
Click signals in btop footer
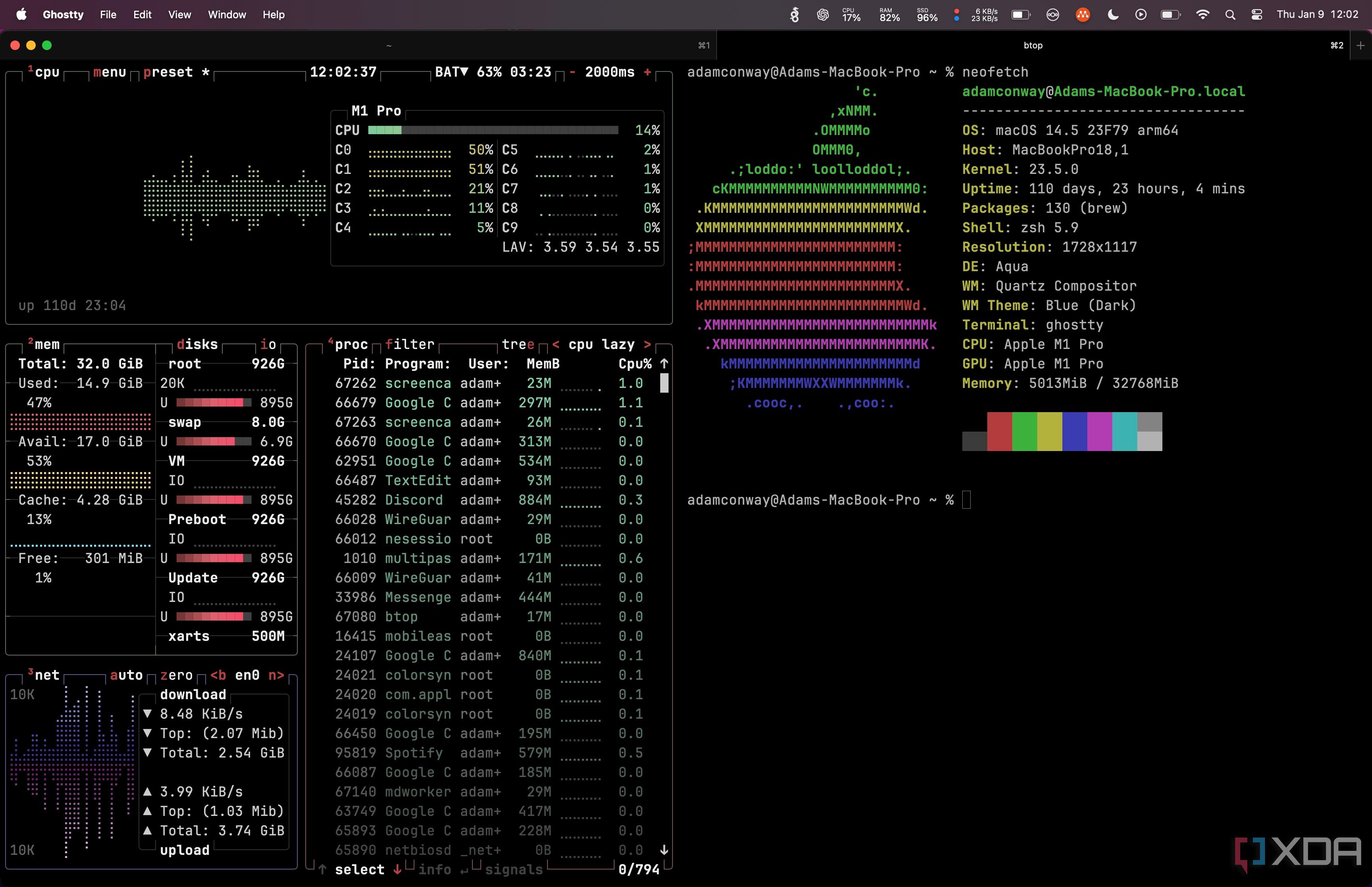pos(514,869)
